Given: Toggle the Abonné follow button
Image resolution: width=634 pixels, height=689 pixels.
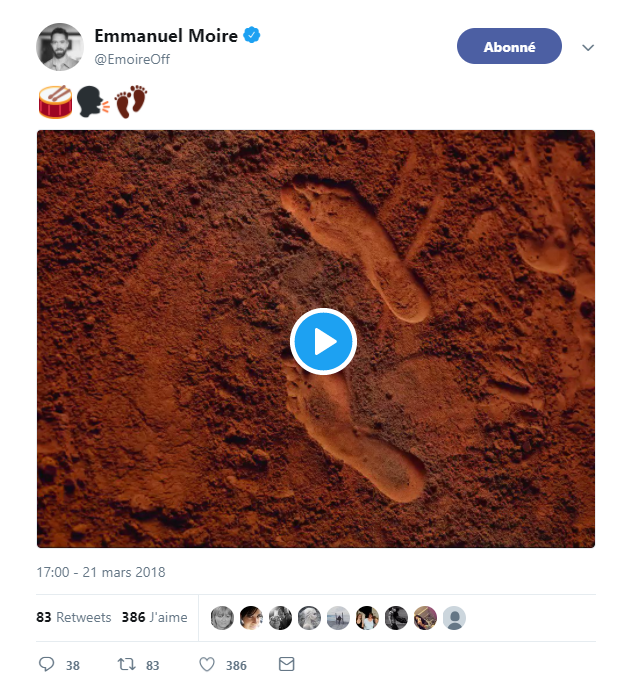Looking at the screenshot, I should click(509, 46).
